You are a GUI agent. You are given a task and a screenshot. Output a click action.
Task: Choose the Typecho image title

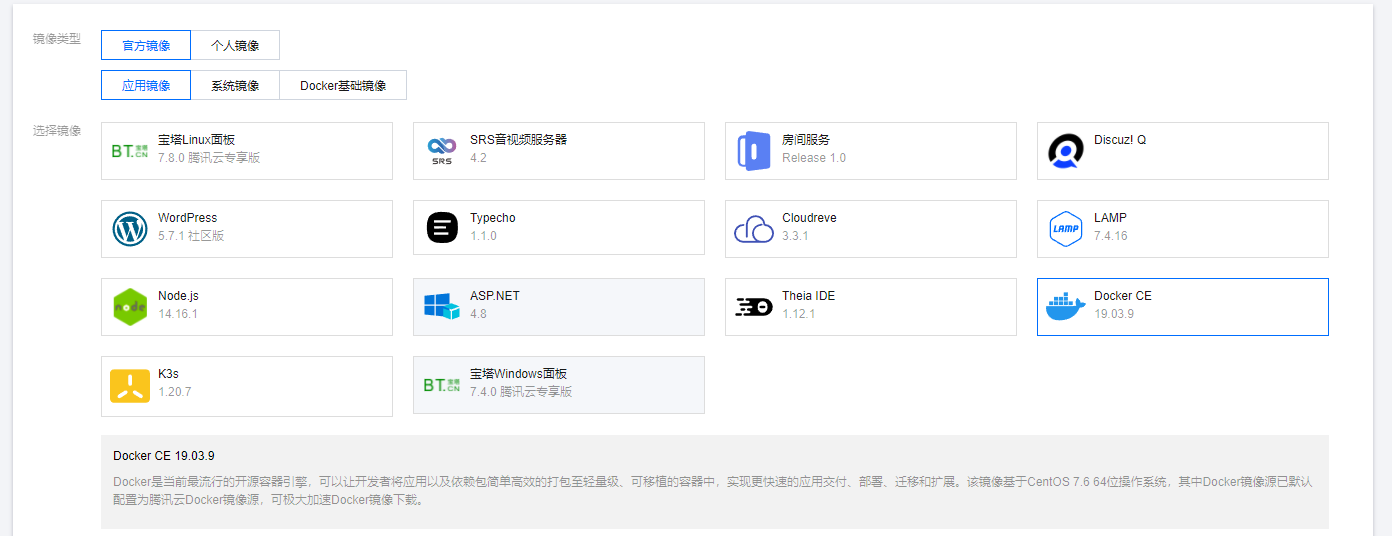click(x=493, y=218)
